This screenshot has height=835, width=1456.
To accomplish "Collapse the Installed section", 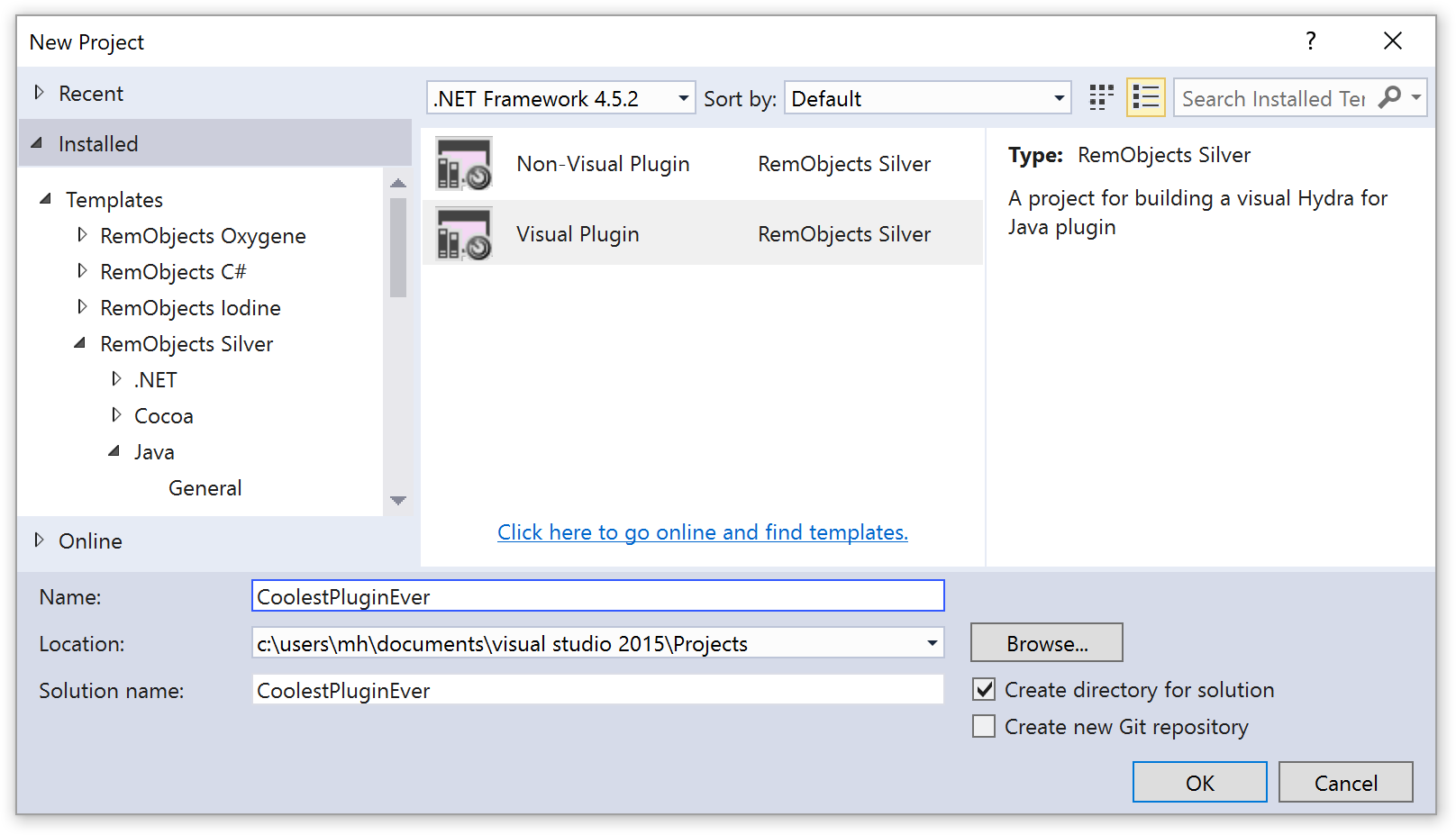I will 37,143.
